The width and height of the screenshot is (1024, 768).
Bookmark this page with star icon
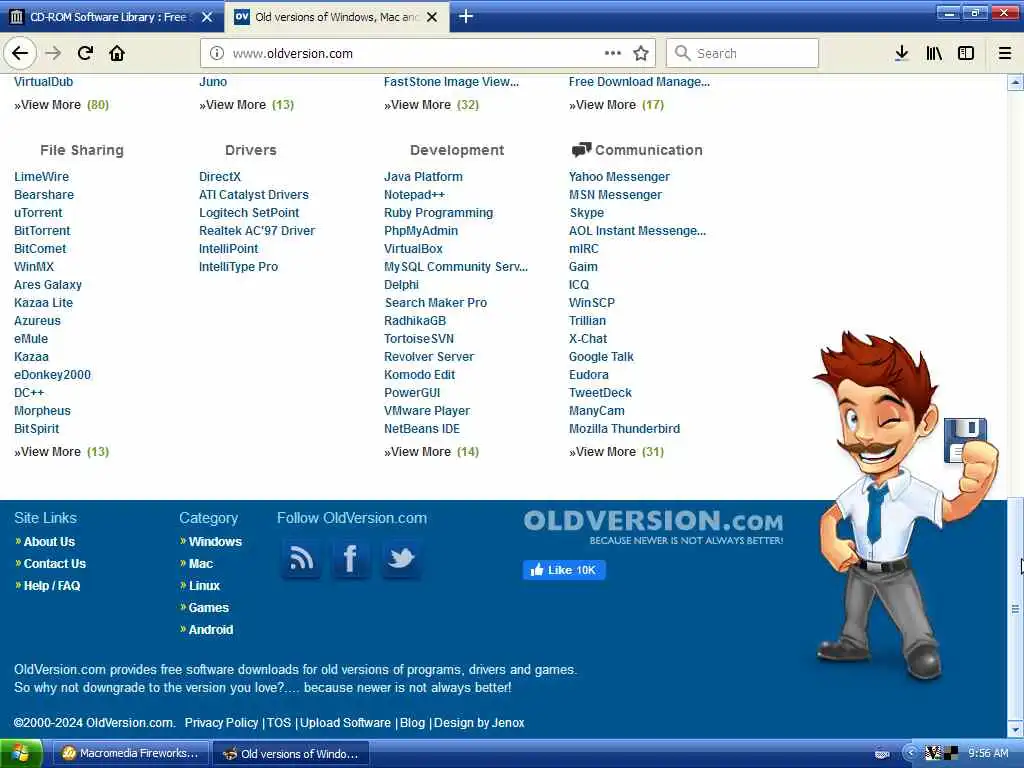[x=641, y=54]
